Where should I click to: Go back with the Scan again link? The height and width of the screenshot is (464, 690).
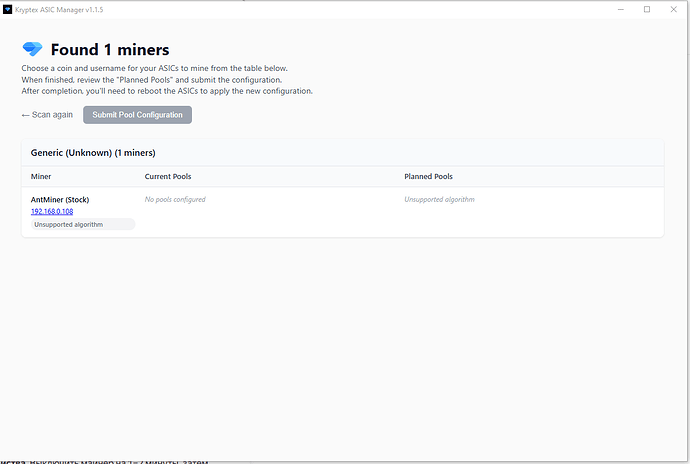tap(47, 115)
